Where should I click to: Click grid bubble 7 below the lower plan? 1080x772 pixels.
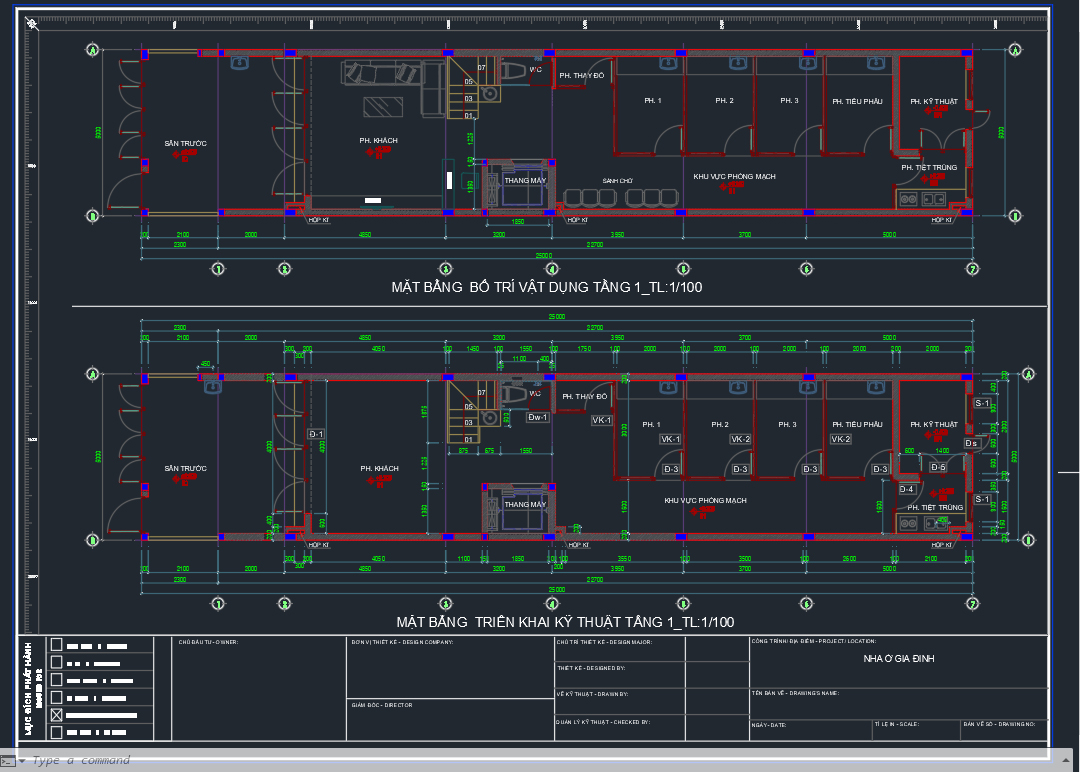[x=972, y=603]
